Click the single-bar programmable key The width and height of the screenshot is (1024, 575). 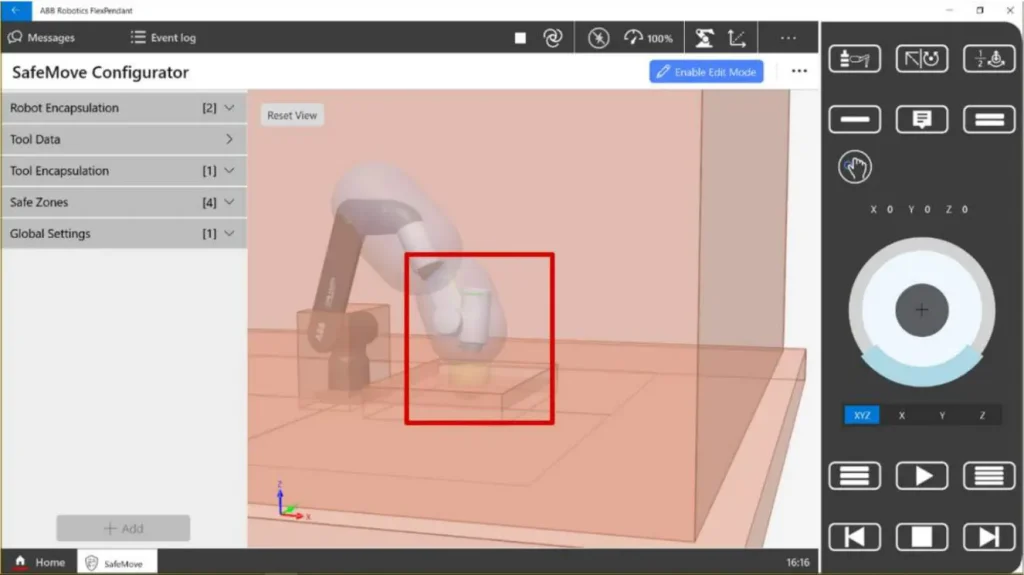854,120
